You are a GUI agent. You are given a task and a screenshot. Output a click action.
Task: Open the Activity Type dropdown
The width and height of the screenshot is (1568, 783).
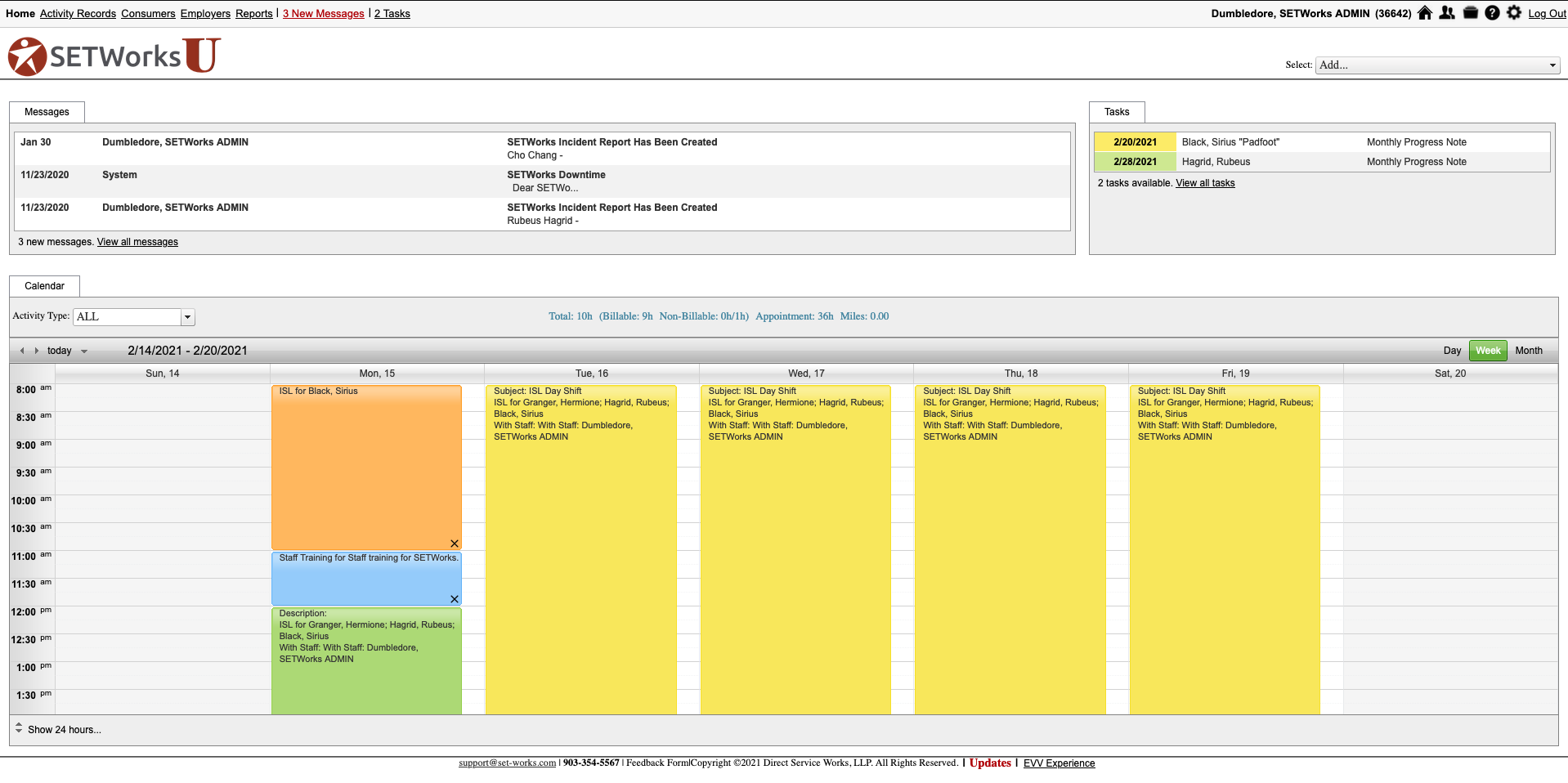pyautogui.click(x=134, y=317)
